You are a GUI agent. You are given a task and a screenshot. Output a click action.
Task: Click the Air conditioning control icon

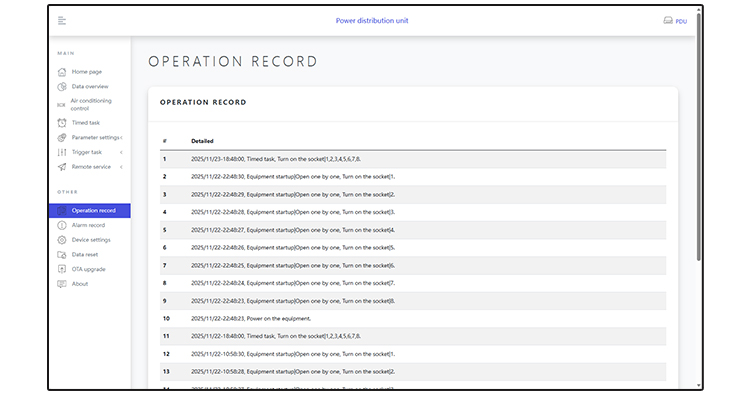[x=61, y=105]
